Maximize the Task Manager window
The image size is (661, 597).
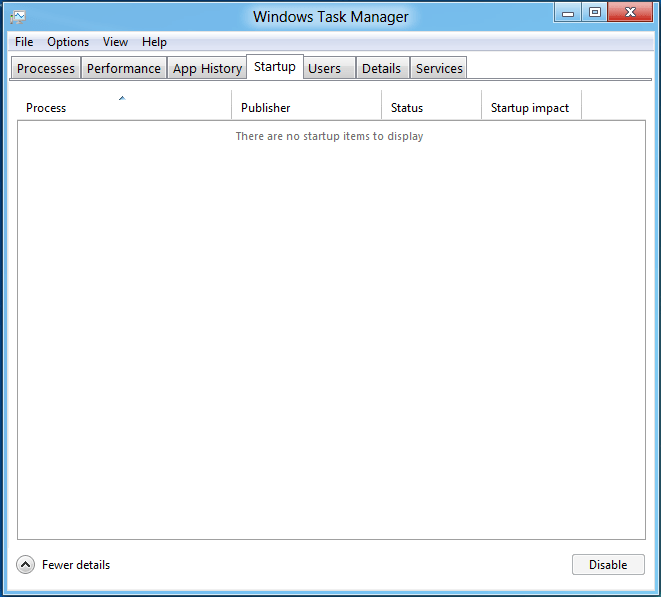(x=595, y=12)
